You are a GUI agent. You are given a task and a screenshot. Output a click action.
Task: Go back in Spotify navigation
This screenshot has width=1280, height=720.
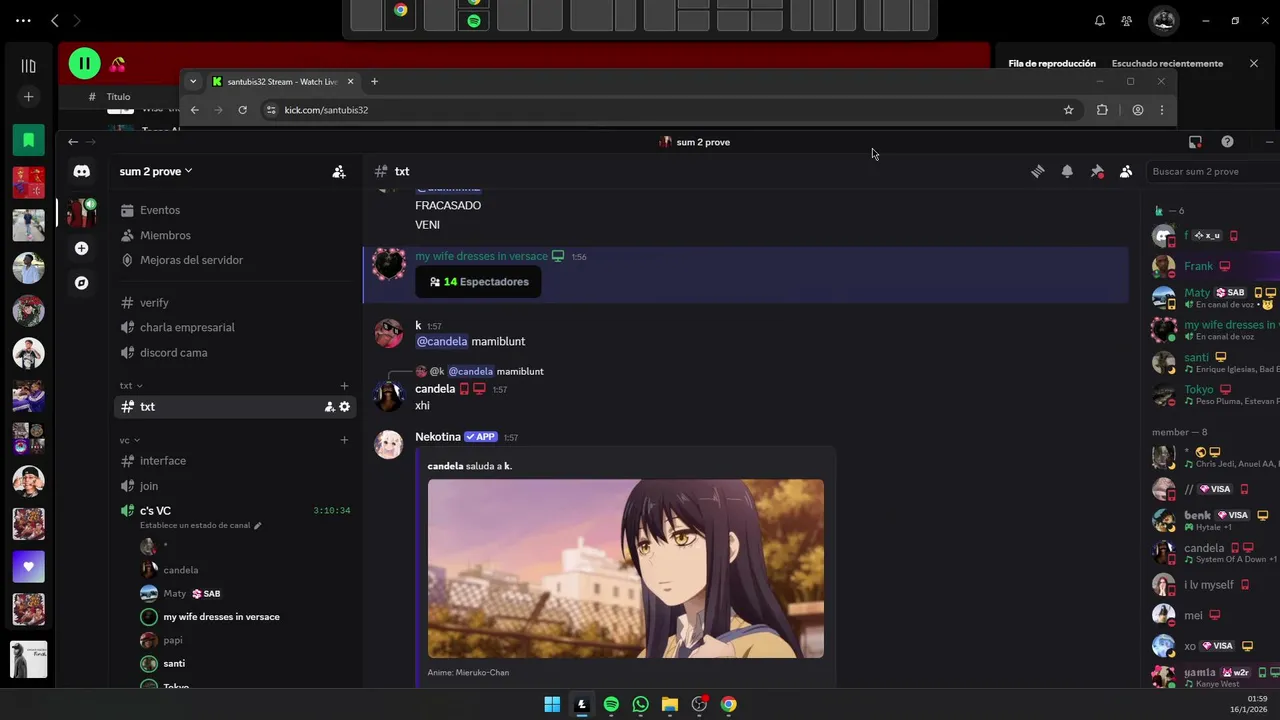coord(55,20)
